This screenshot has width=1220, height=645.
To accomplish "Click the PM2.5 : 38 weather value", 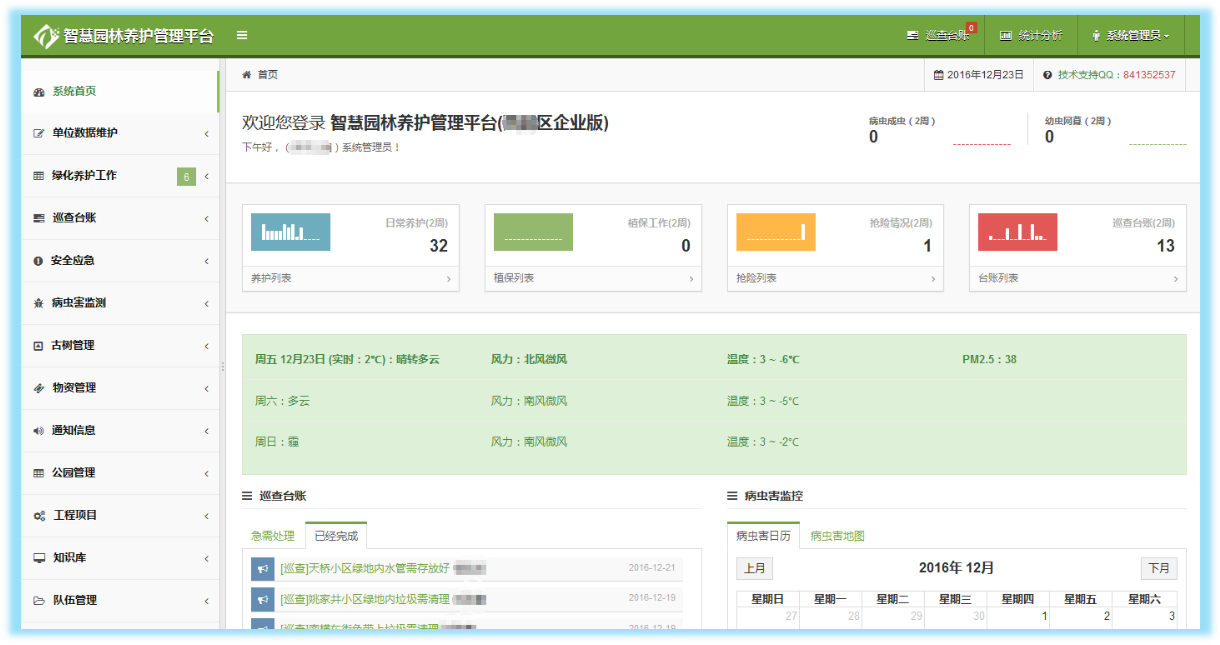I will [x=990, y=360].
